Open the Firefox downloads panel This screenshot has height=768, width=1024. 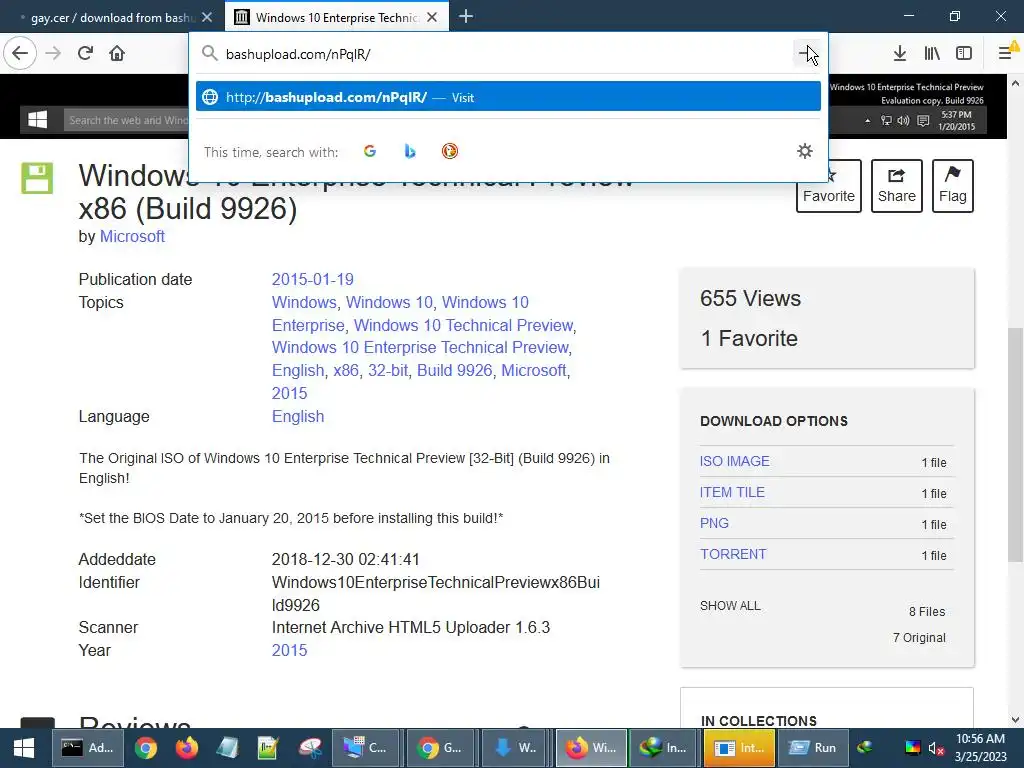pyautogui.click(x=899, y=54)
